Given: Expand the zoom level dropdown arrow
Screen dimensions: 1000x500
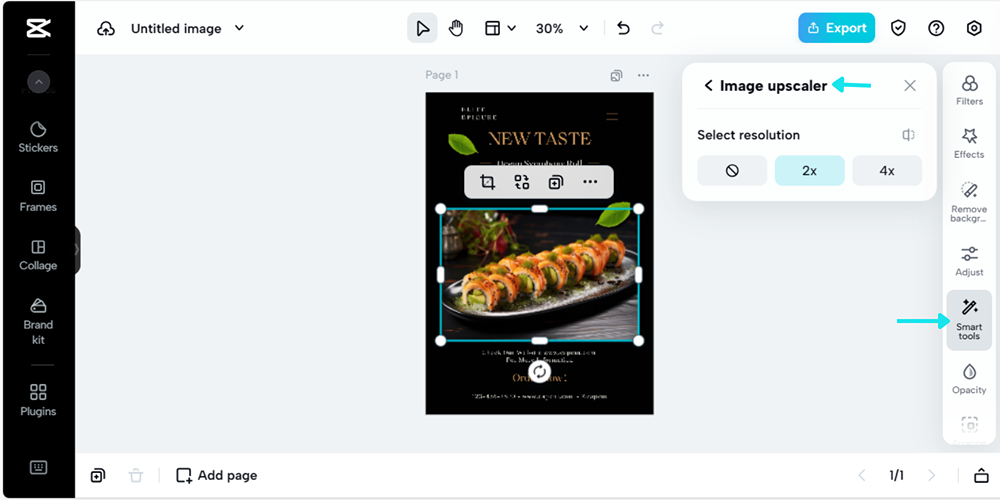Looking at the screenshot, I should tap(584, 28).
